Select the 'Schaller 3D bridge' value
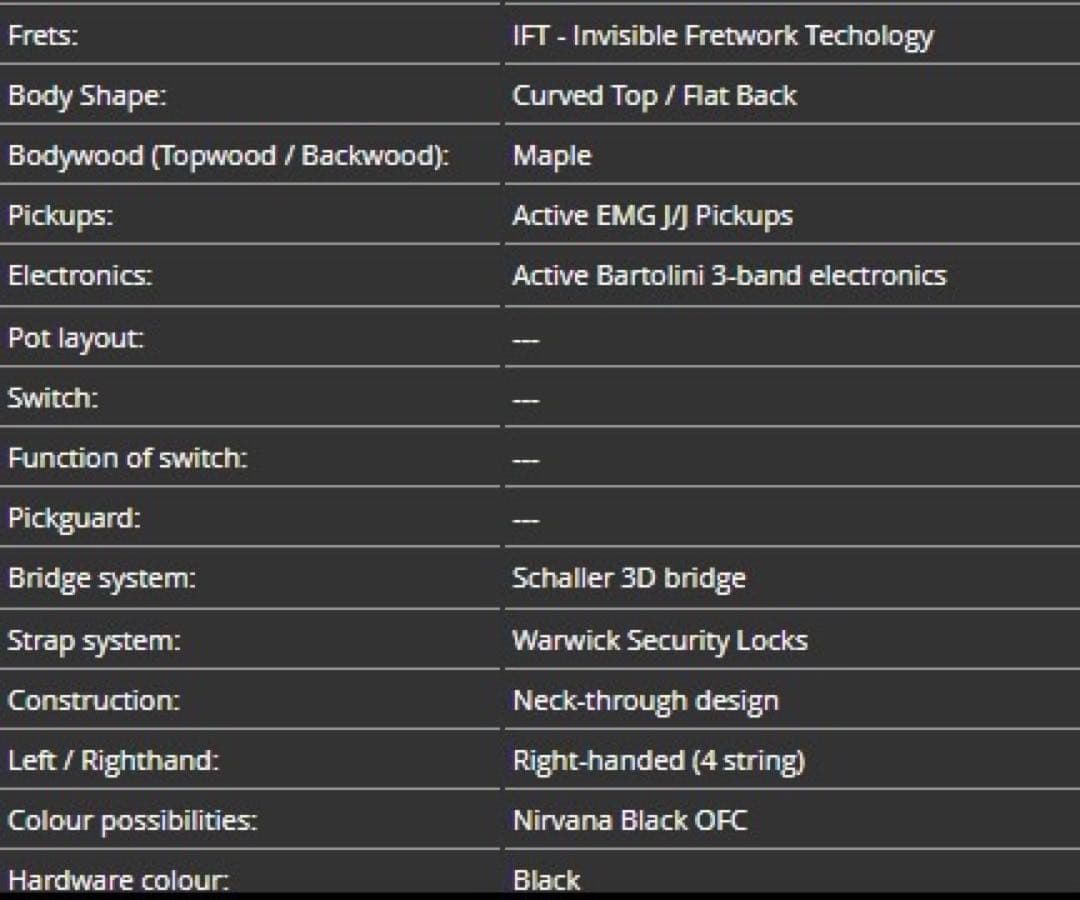1080x900 pixels. [629, 578]
